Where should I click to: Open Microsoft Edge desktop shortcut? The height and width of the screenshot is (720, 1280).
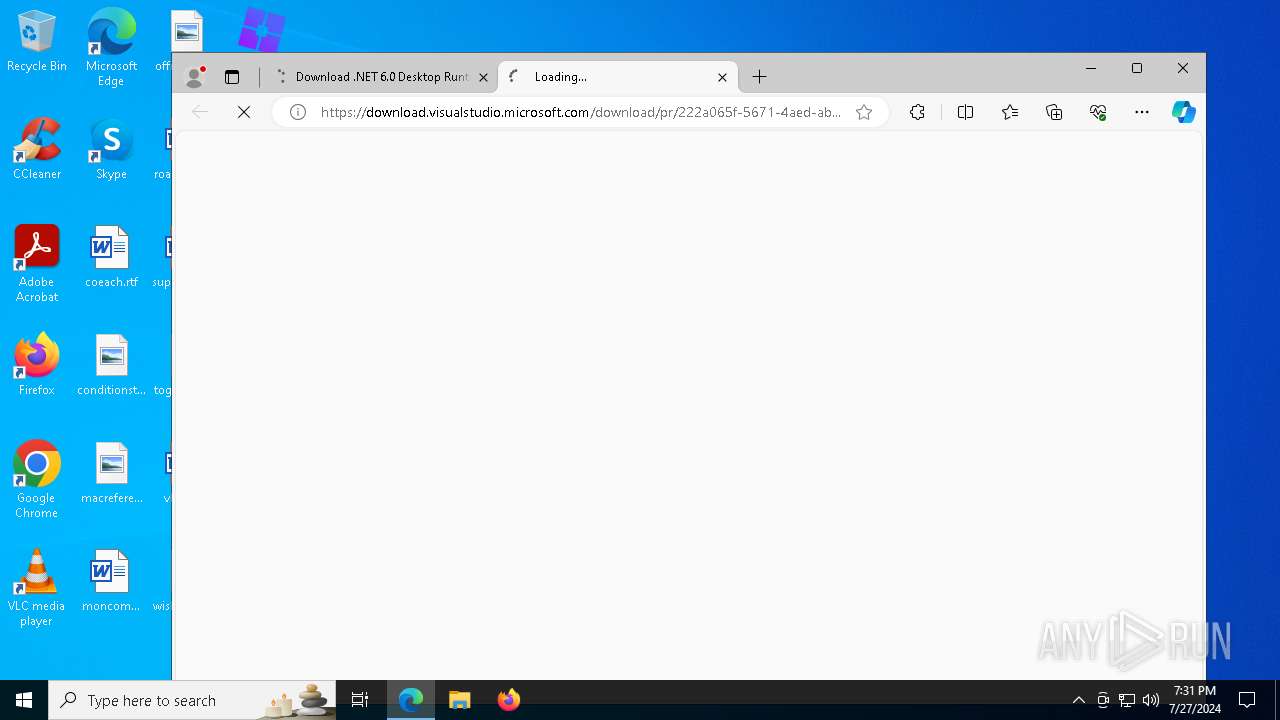pyautogui.click(x=111, y=47)
